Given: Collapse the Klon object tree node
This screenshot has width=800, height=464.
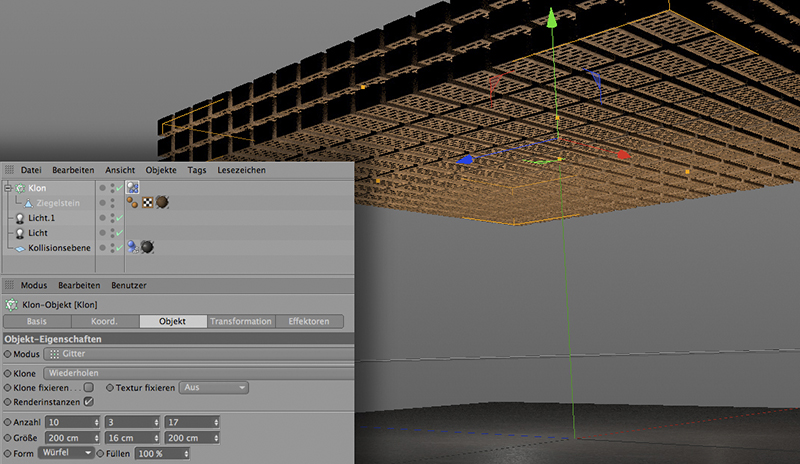Looking at the screenshot, I should point(8,188).
